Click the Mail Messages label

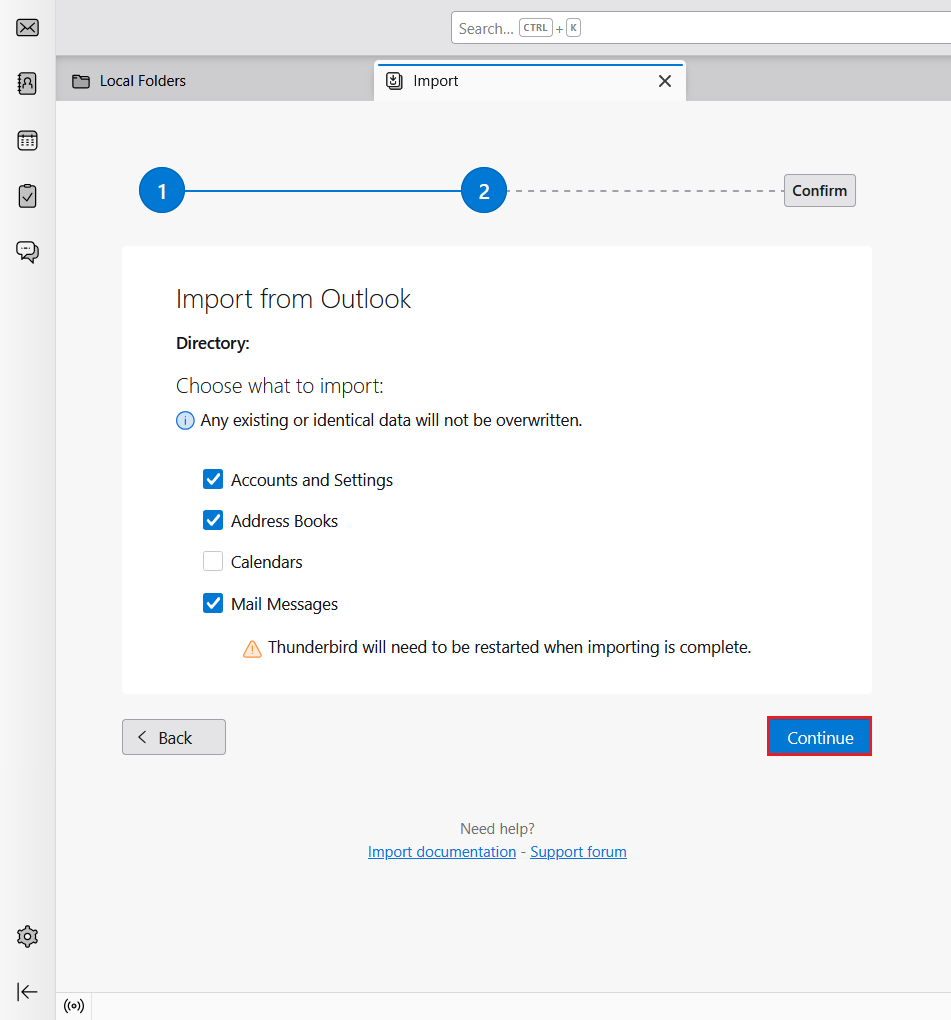284,604
